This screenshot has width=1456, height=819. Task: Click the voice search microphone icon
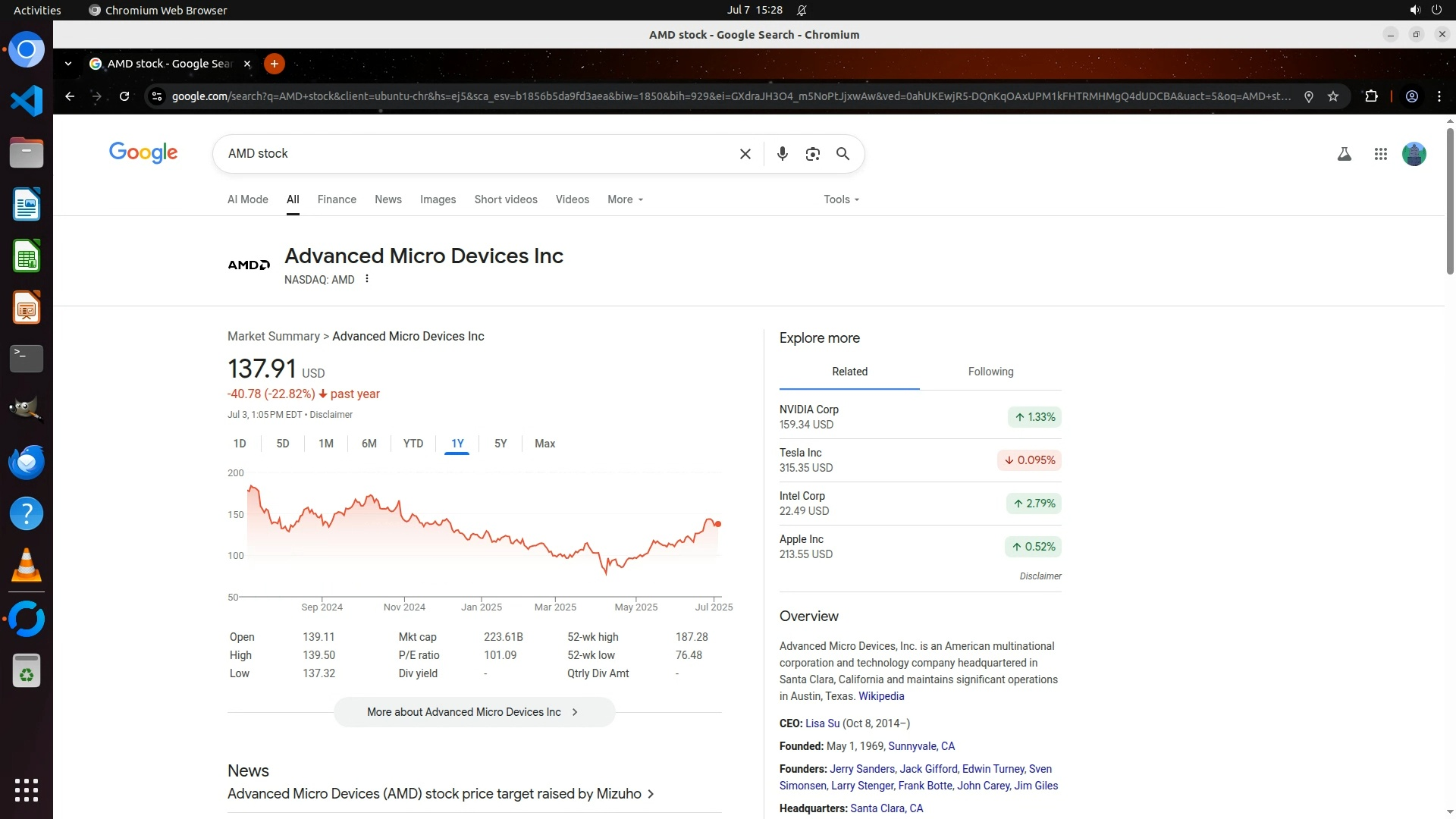[x=783, y=154]
